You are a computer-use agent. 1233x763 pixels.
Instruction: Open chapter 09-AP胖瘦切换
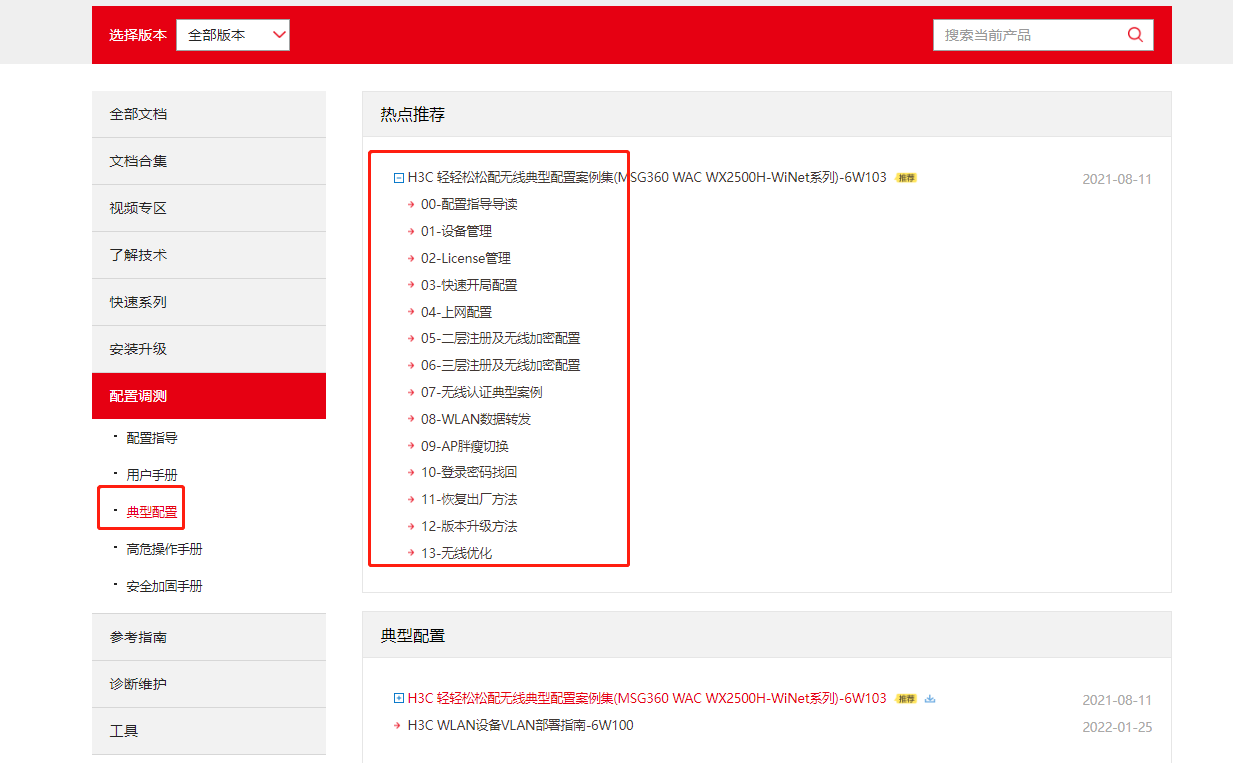pyautogui.click(x=465, y=446)
